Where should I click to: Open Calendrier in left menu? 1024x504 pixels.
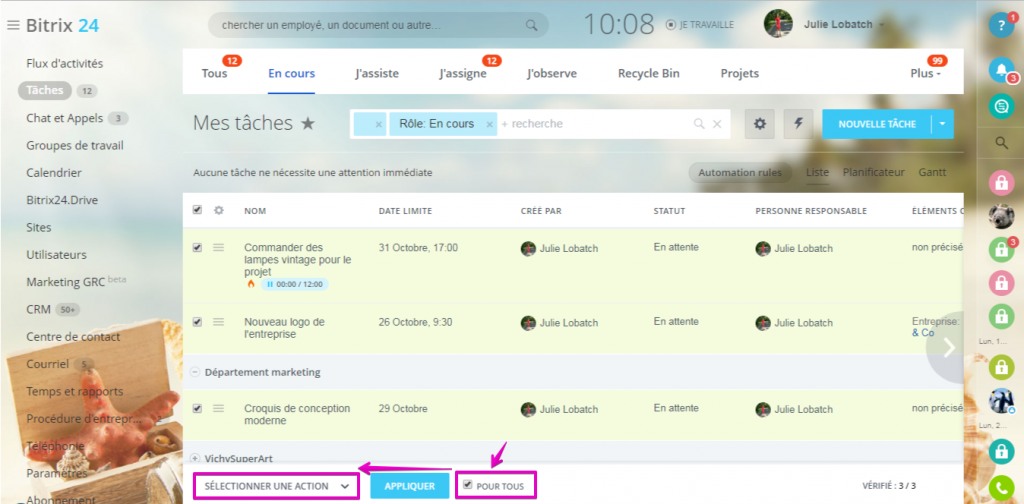coord(54,173)
